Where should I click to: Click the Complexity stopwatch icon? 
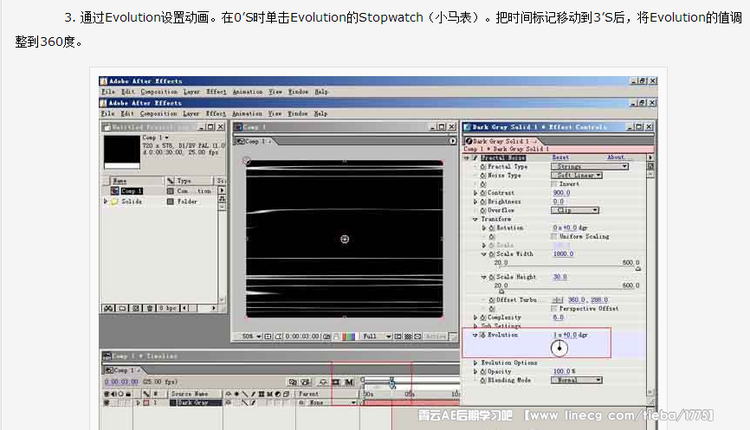[x=483, y=318]
